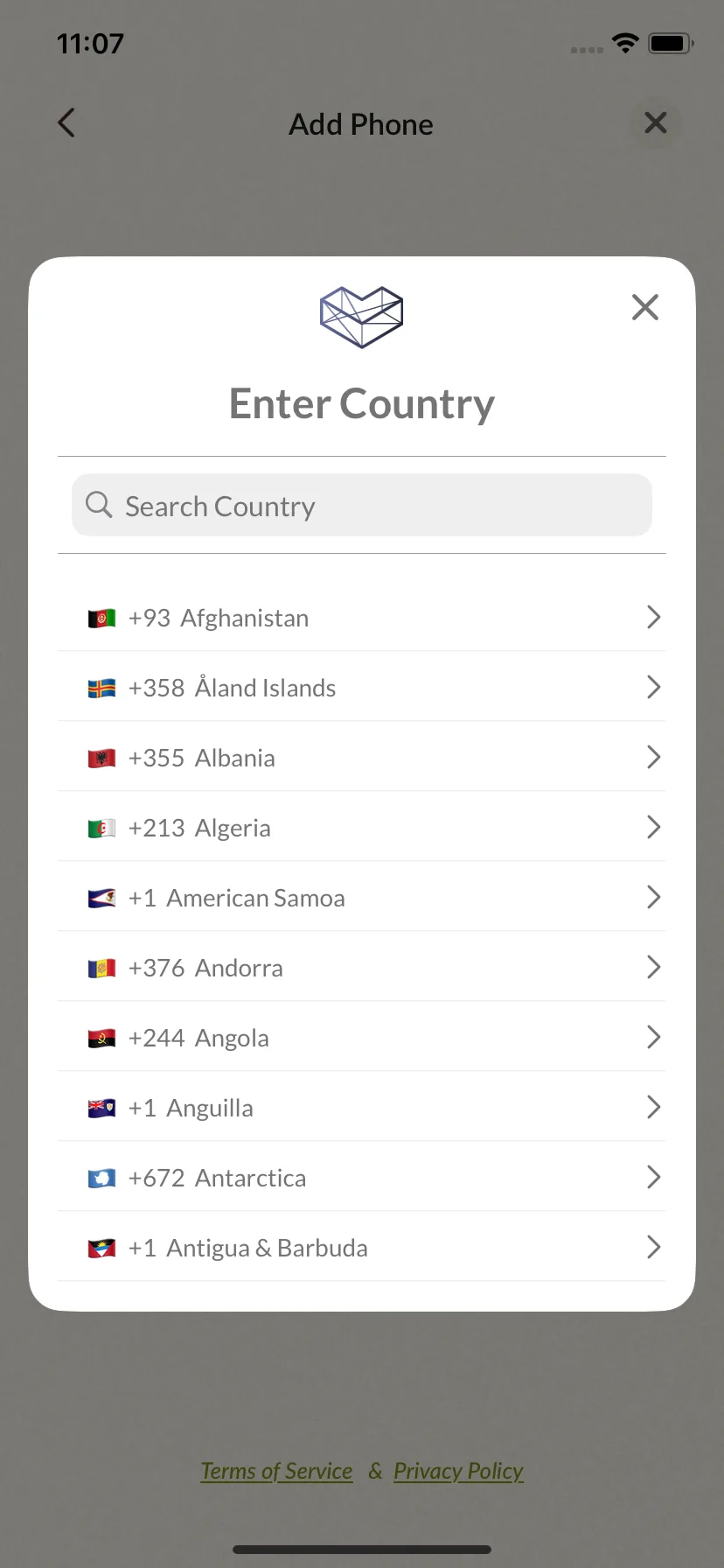Screen dimensions: 724x1568
Task: Open the Terms of Service link
Action: point(276,1471)
